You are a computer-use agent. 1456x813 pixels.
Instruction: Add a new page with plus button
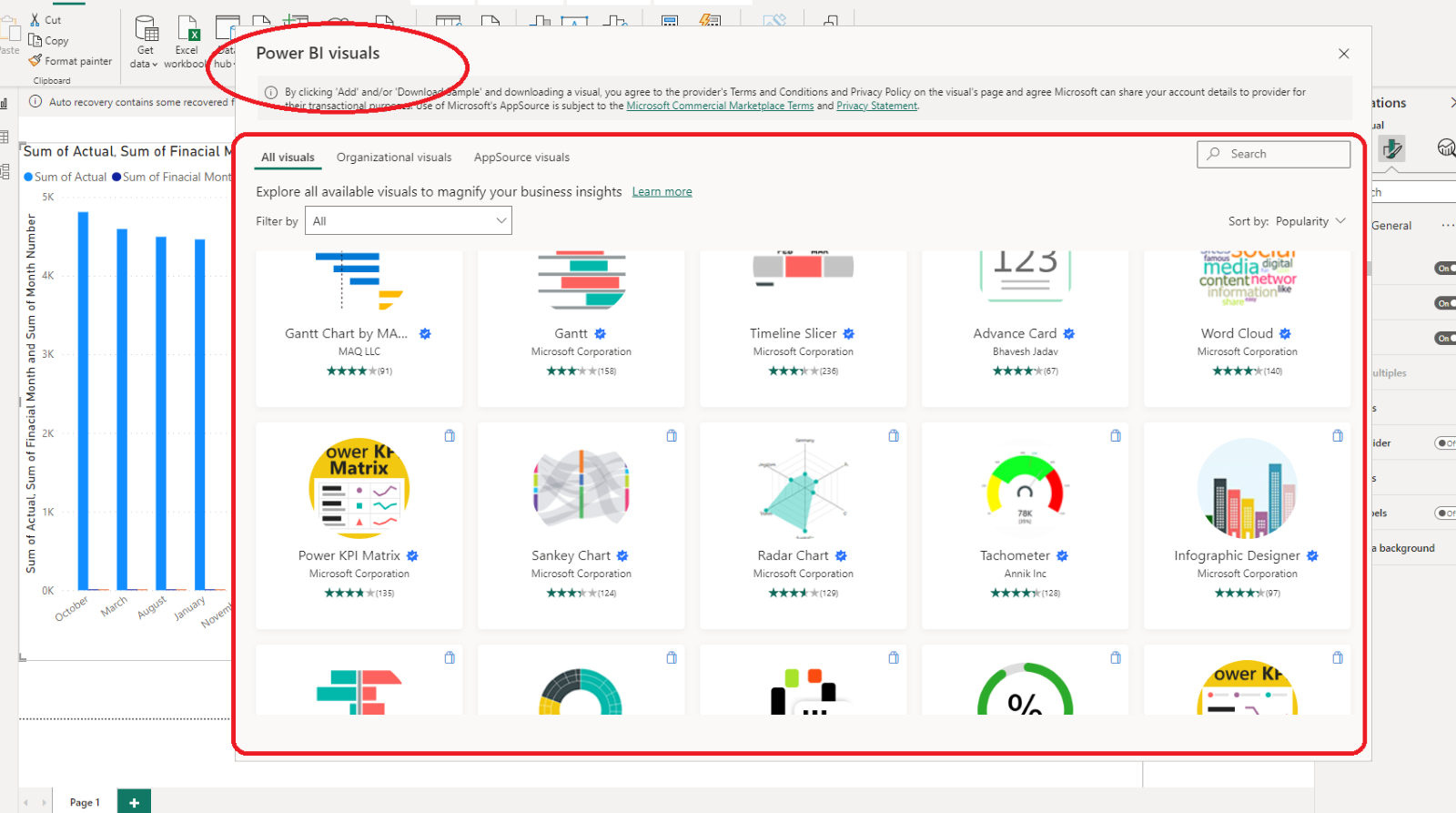coord(134,802)
